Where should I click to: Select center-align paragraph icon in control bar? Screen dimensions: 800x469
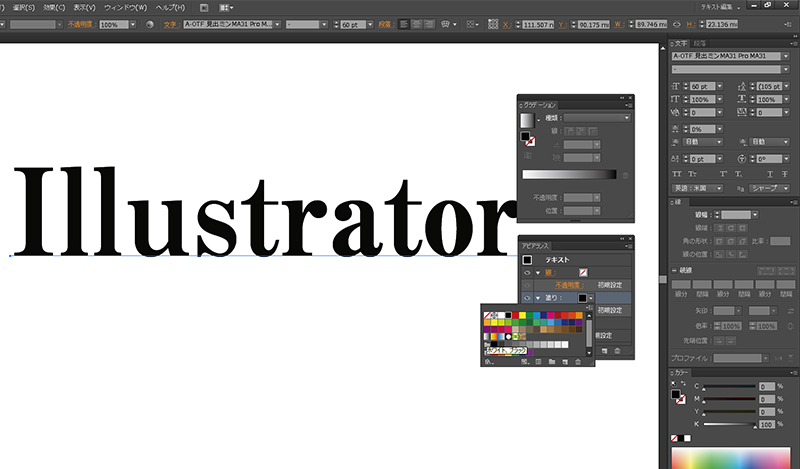tap(416, 24)
